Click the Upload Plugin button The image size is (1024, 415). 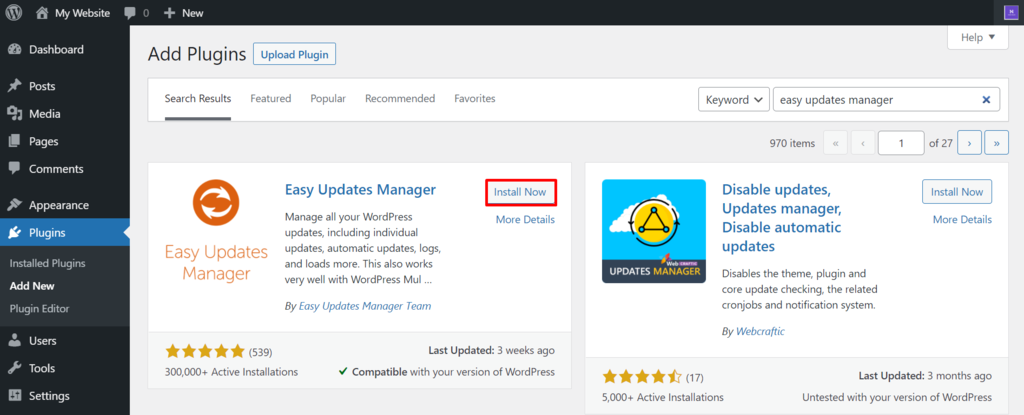point(294,55)
